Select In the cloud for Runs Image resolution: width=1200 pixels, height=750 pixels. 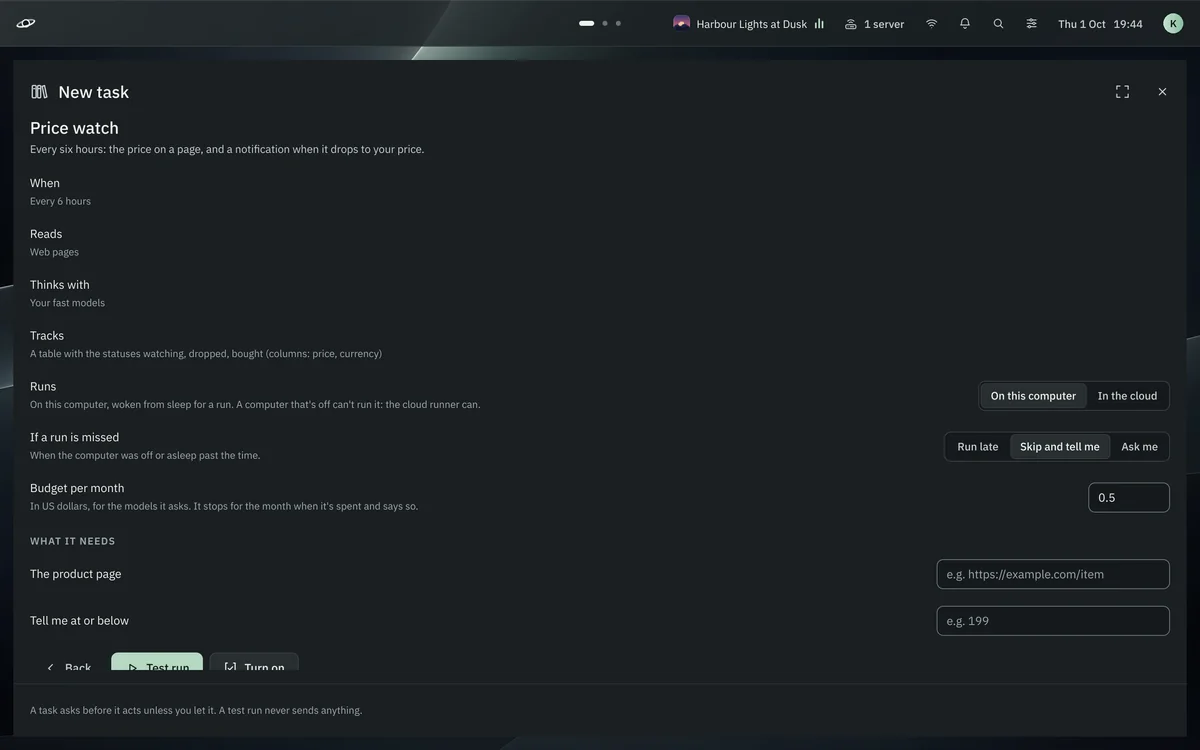[1127, 396]
